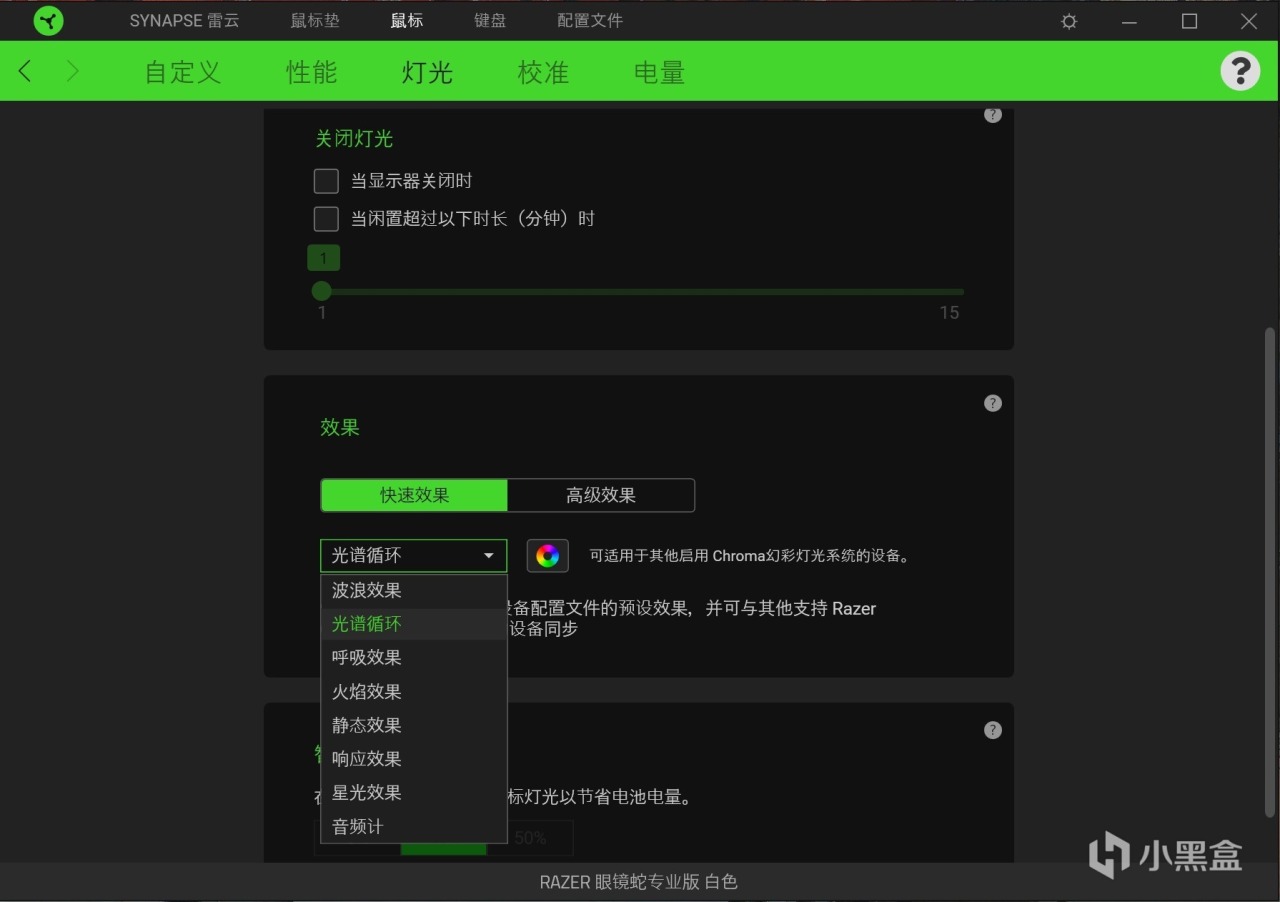Click the slider maximum value 15
Screen dimensions: 1280x902
point(949,313)
